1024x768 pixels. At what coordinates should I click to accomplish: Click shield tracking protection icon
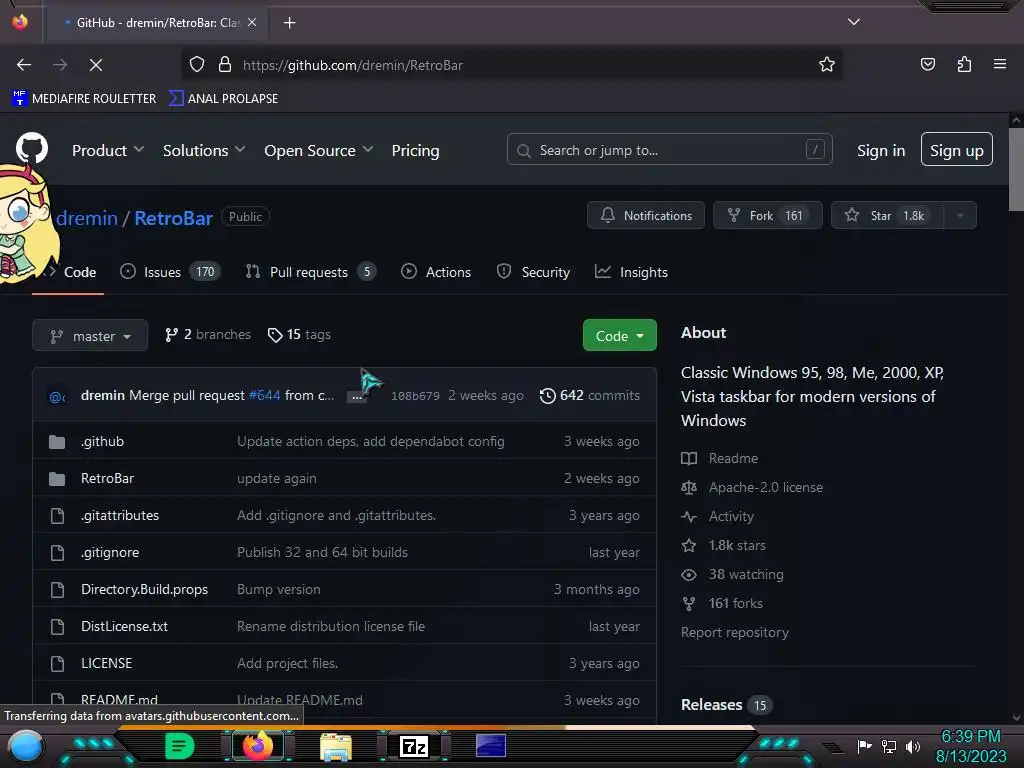(x=197, y=65)
